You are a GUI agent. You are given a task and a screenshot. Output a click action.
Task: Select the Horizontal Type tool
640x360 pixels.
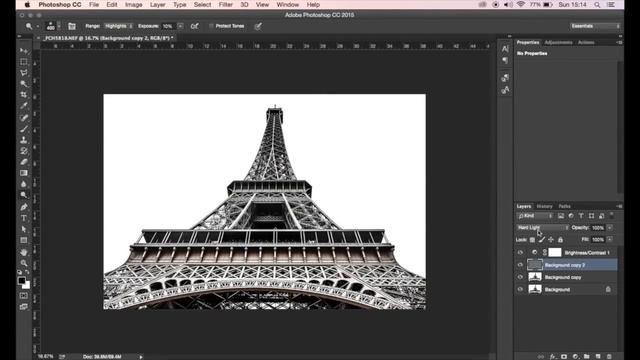[x=24, y=218]
